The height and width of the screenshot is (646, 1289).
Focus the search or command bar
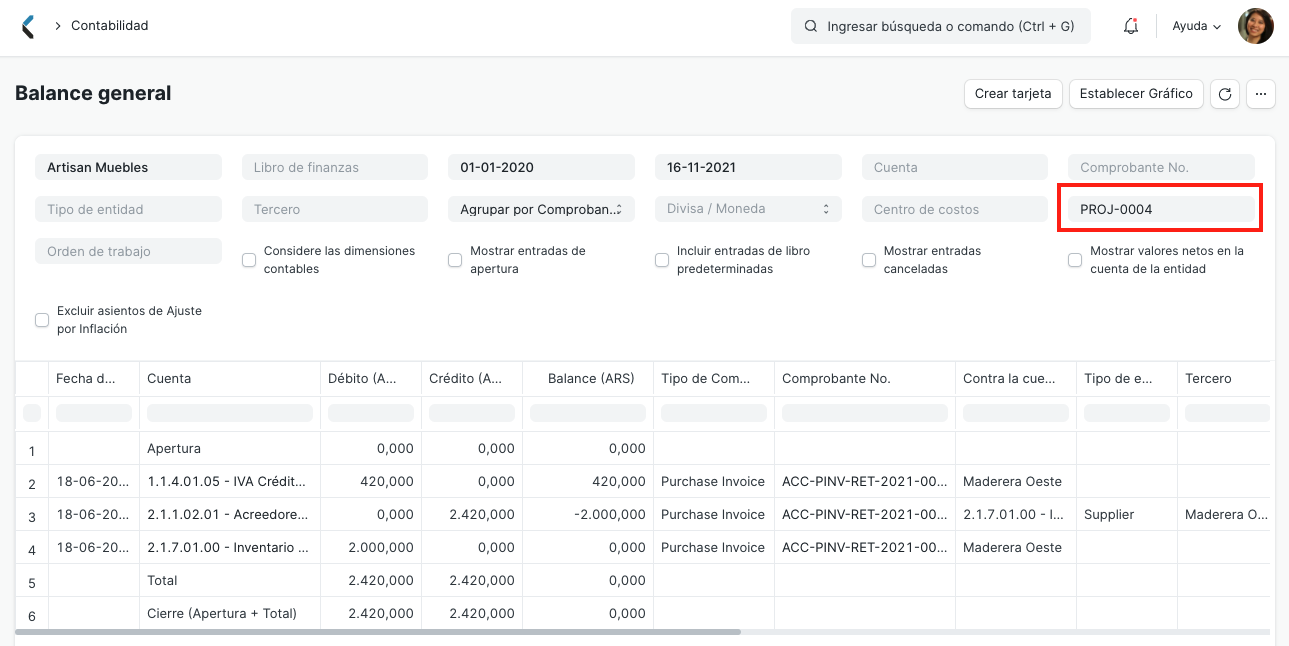[x=941, y=26]
